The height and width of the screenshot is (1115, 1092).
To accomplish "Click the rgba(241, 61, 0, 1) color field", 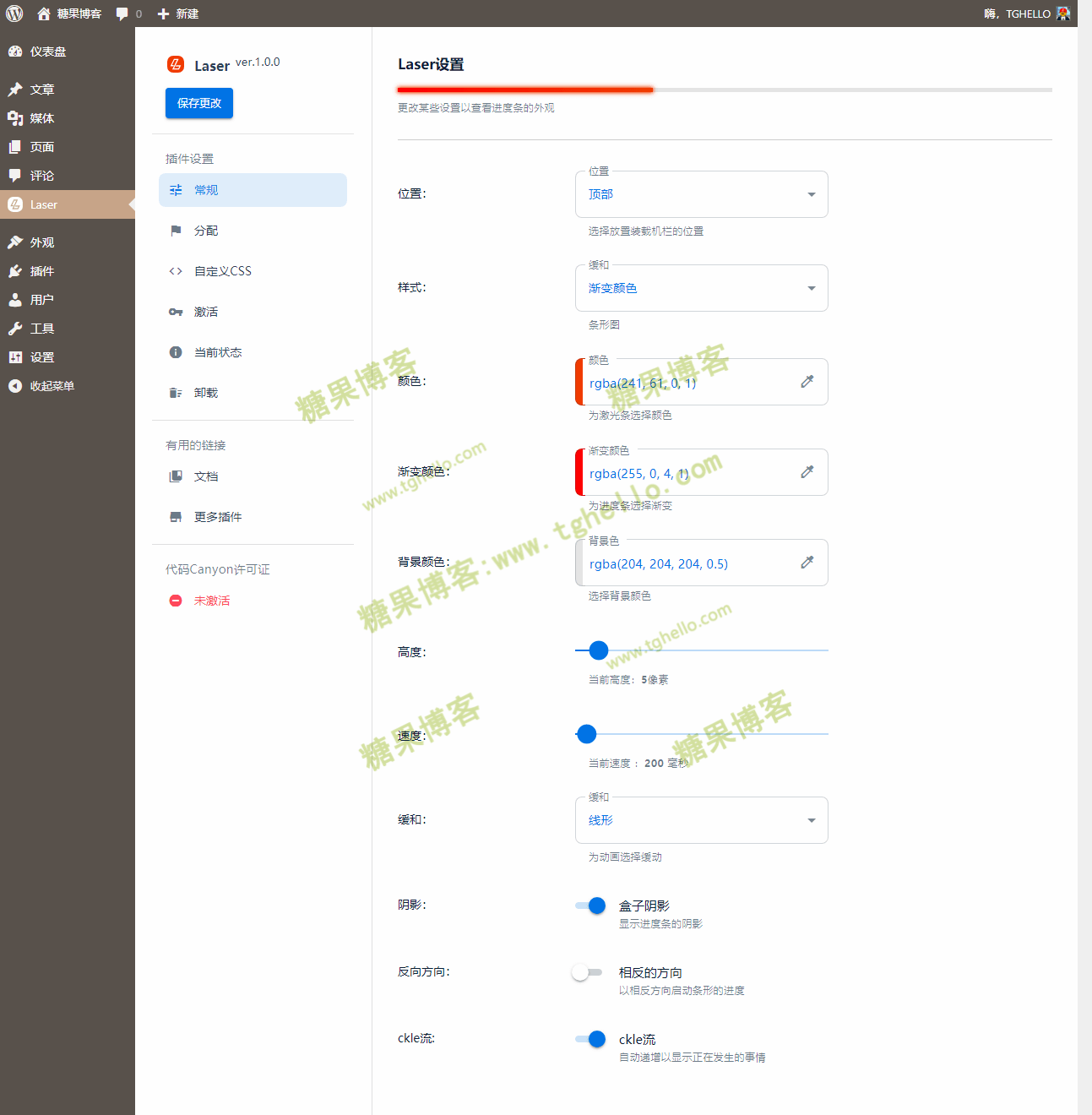I will [702, 382].
